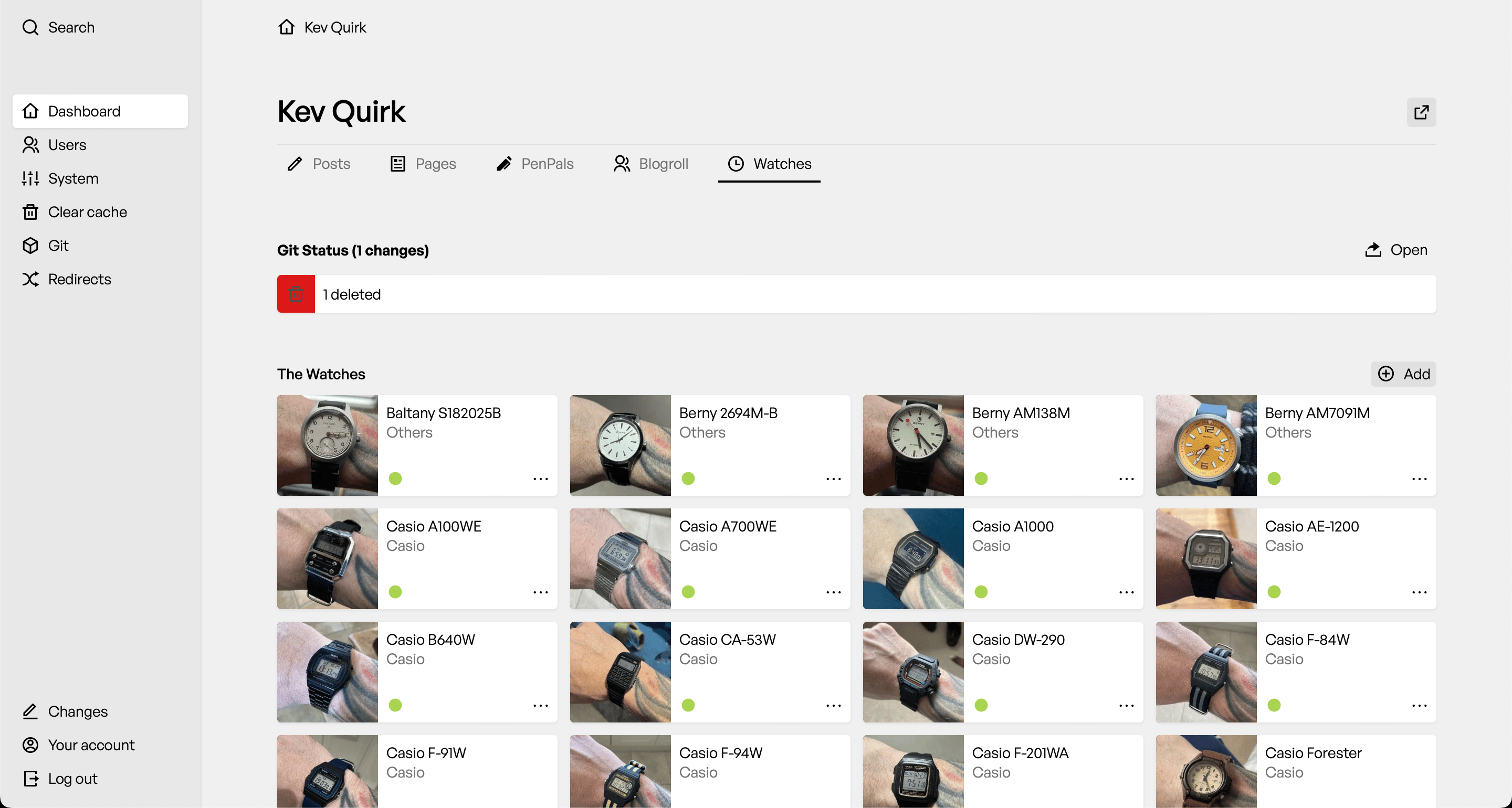The width and height of the screenshot is (1512, 808).
Task: Open the PenPals tab
Action: click(x=535, y=164)
